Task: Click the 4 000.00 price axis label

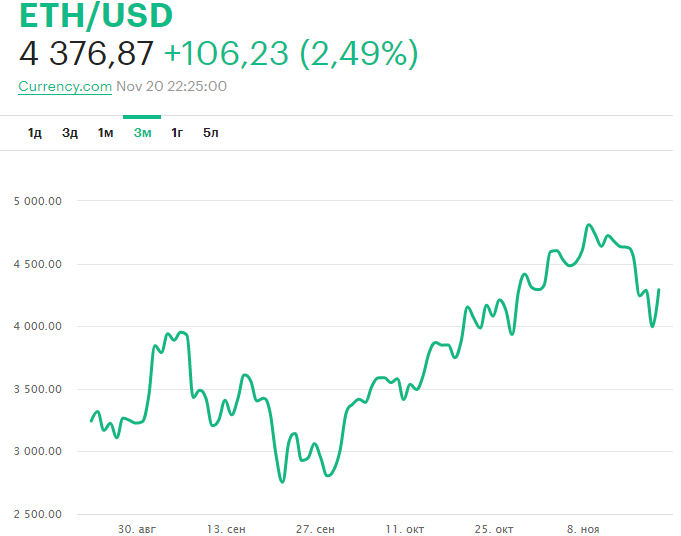Action: [x=39, y=326]
